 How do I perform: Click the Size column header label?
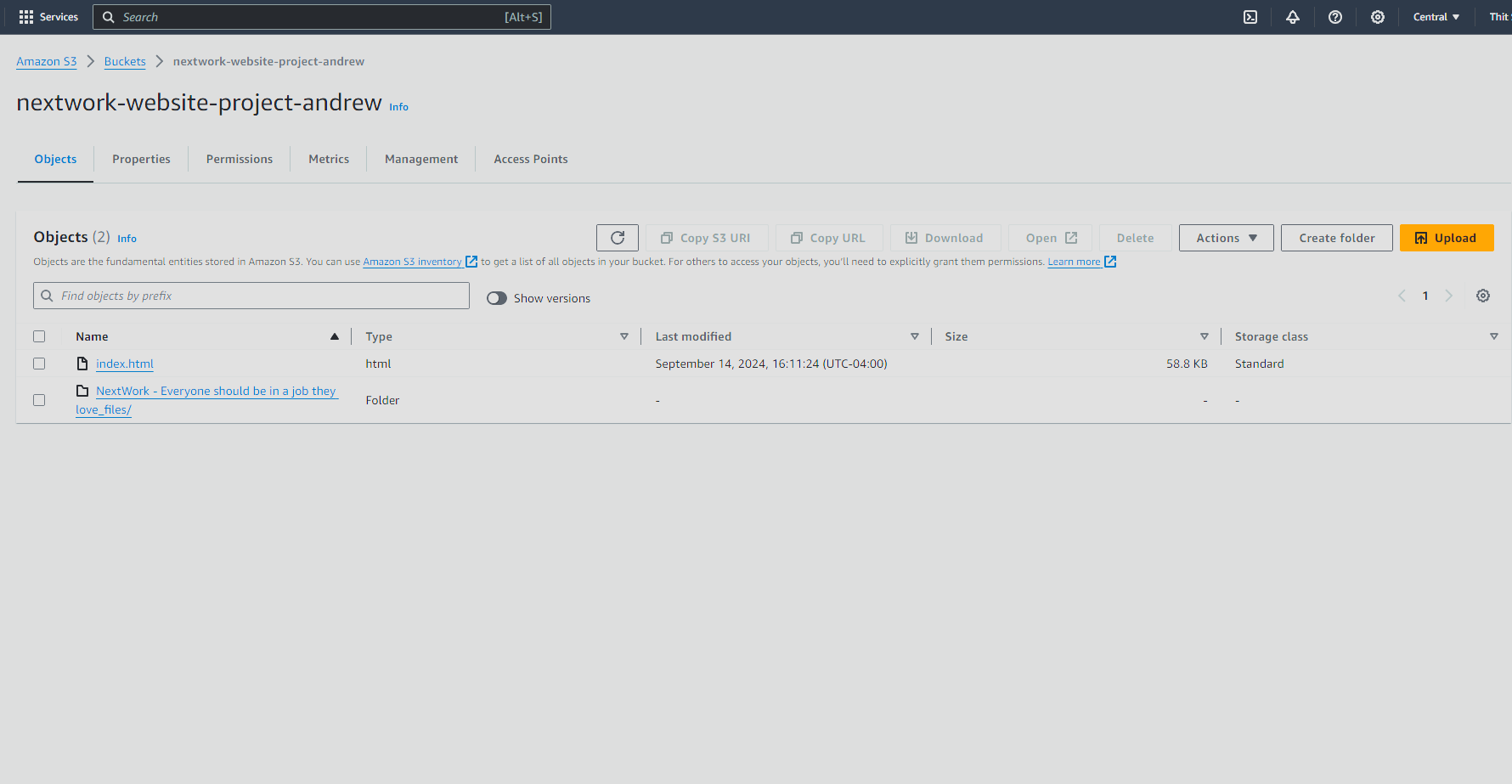point(956,336)
